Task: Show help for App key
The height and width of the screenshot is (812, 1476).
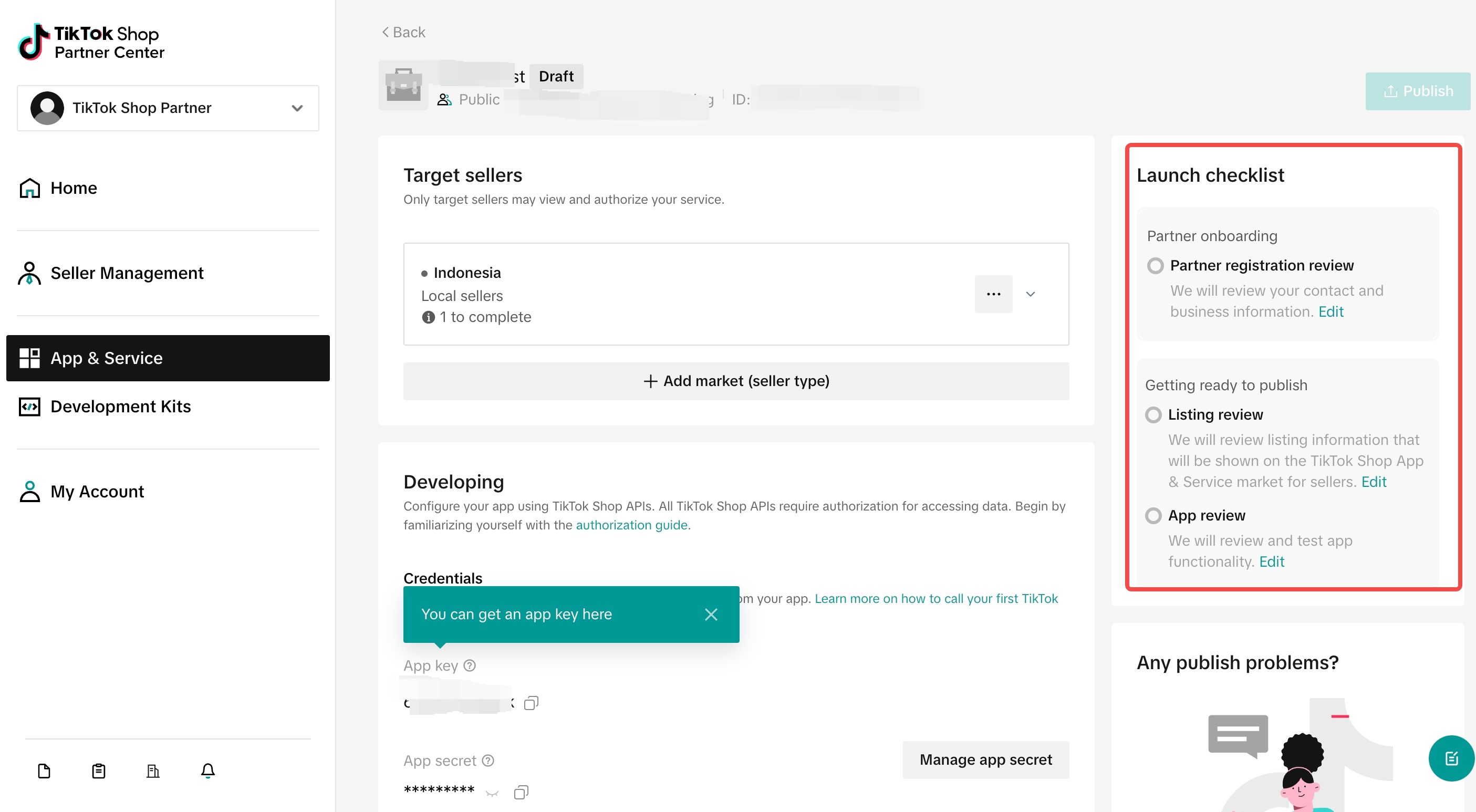Action: click(x=470, y=665)
